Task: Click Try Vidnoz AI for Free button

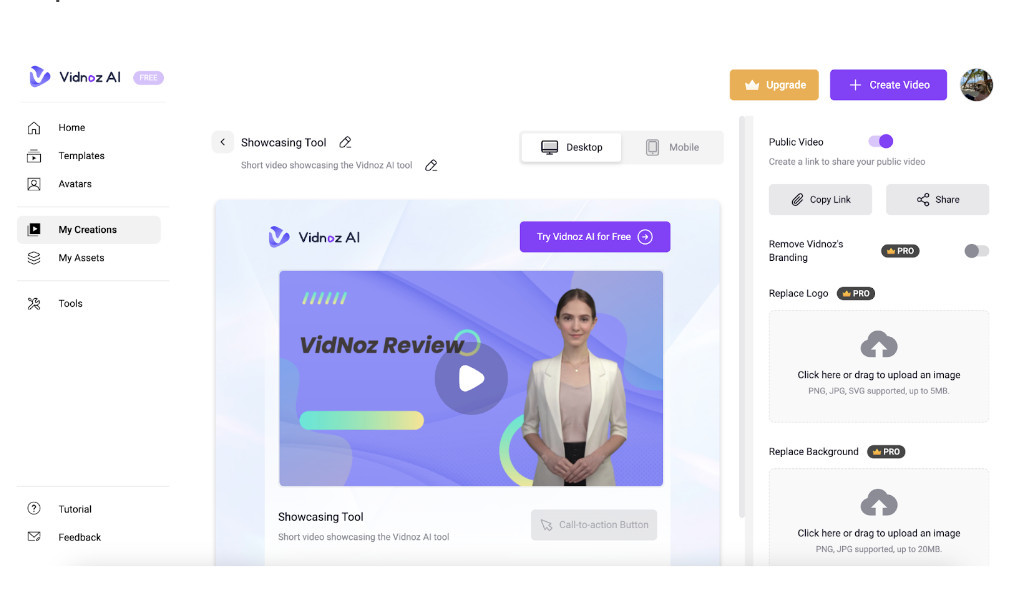Action: tap(595, 237)
